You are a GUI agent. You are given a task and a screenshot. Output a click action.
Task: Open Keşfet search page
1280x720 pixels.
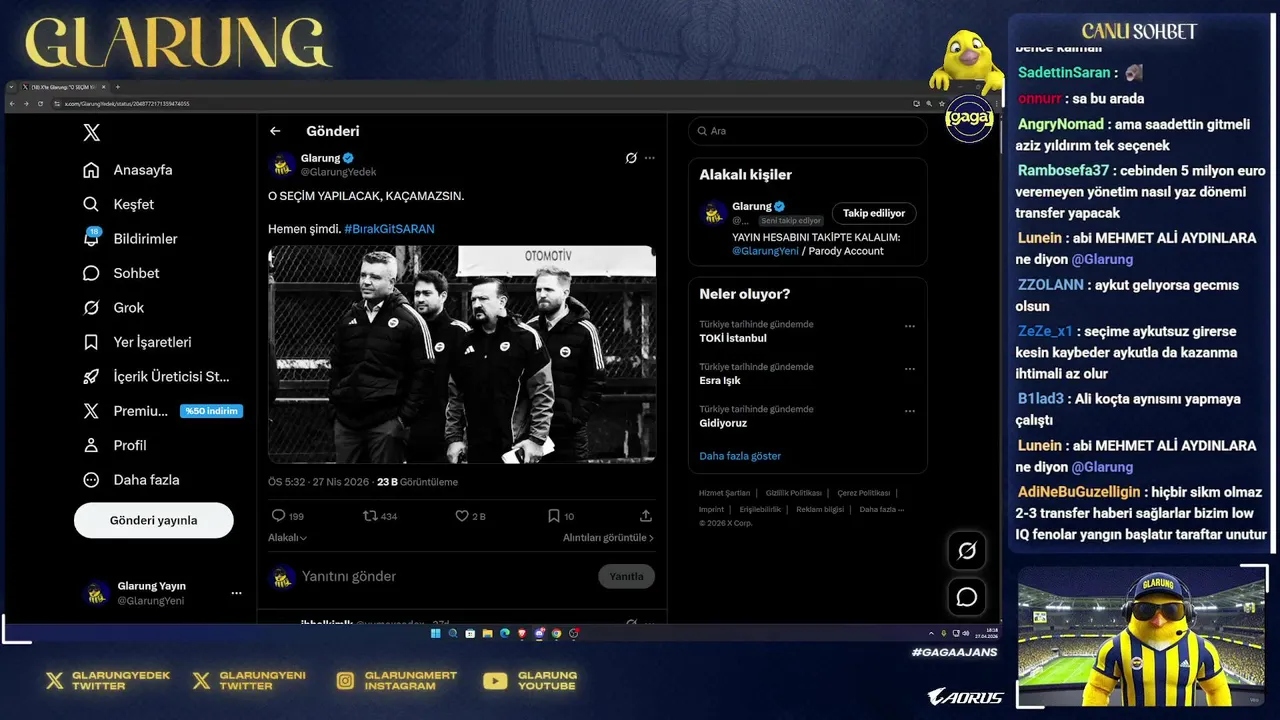tap(119, 204)
